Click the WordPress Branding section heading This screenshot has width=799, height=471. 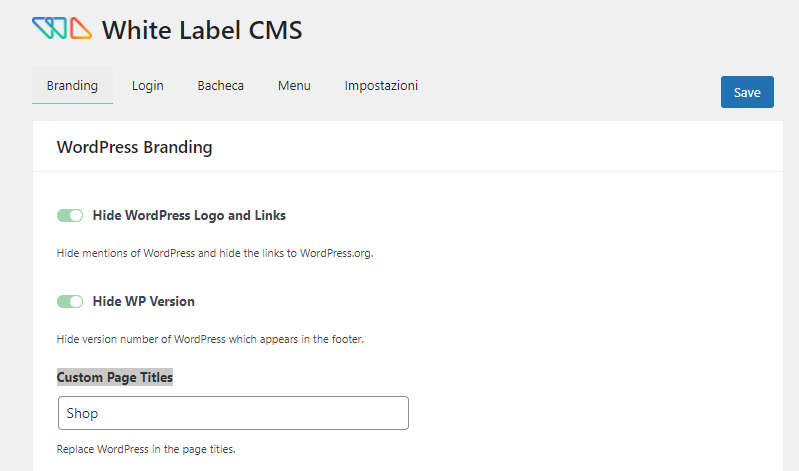[134, 147]
